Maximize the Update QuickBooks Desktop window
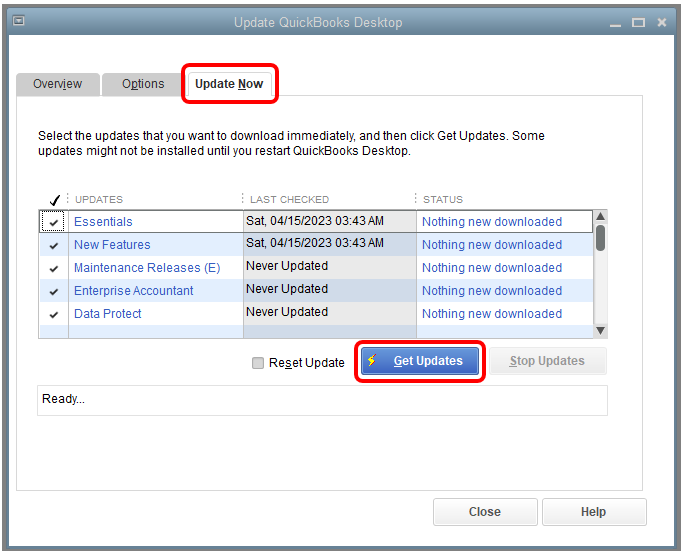Screen dimensions: 682x553 coord(638,23)
